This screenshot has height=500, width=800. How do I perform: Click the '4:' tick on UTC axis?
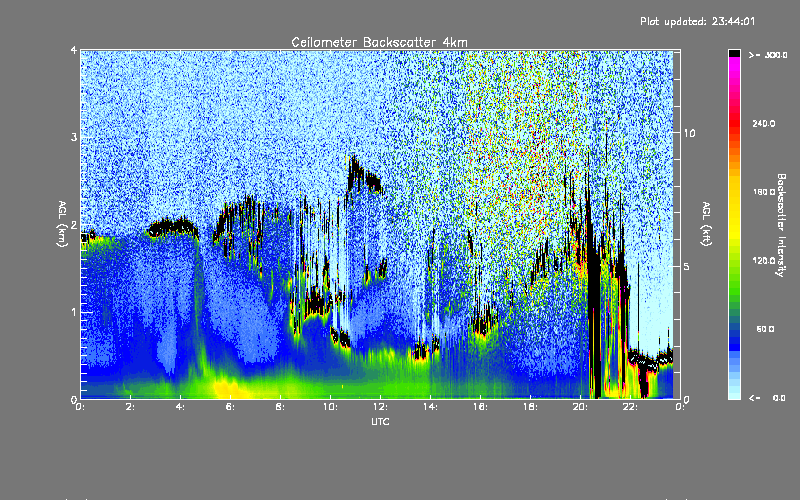coord(180,407)
